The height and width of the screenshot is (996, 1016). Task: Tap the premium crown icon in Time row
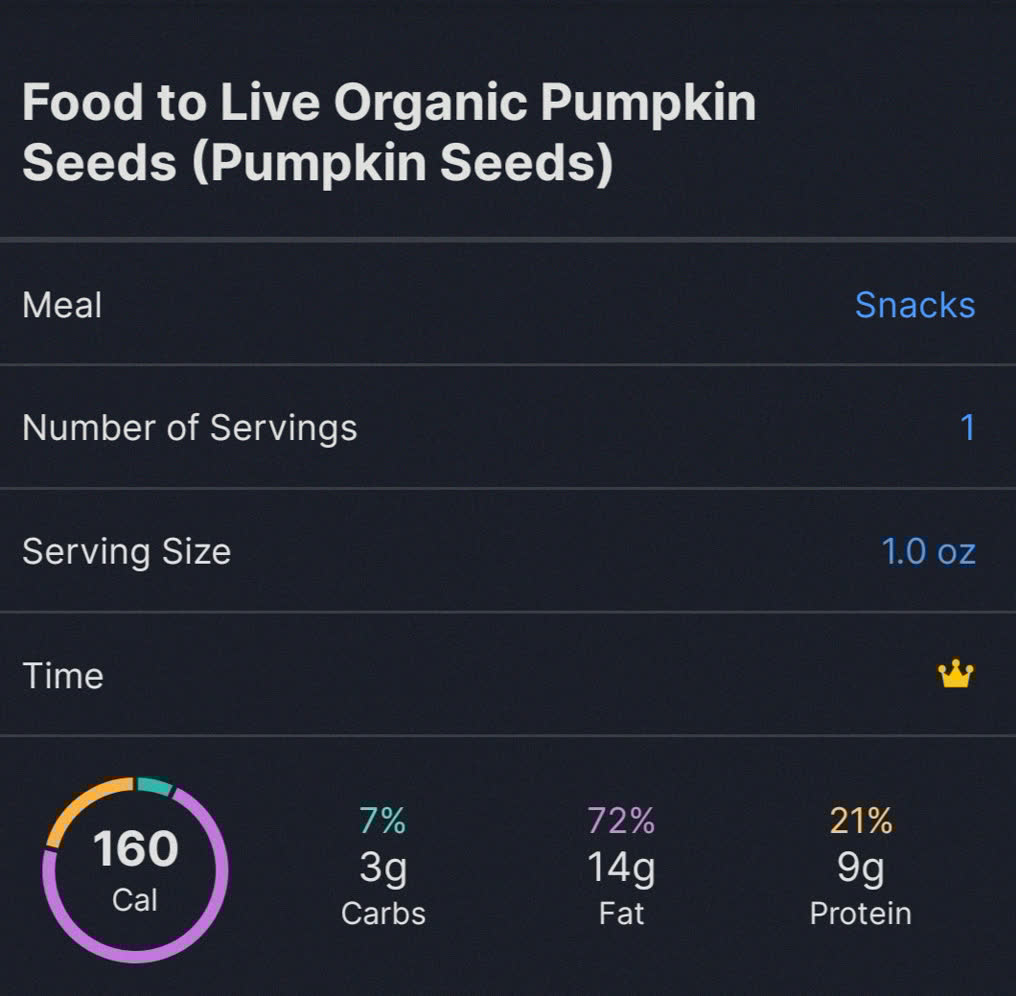(956, 675)
